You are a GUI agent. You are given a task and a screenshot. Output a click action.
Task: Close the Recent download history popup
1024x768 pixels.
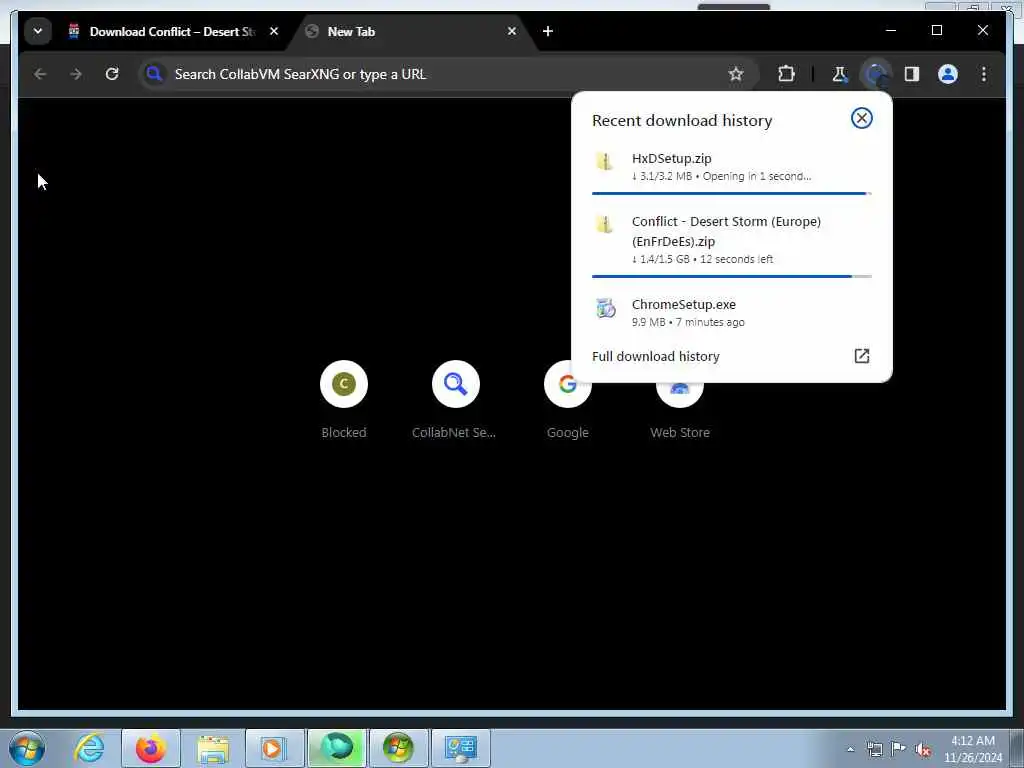[861, 118]
